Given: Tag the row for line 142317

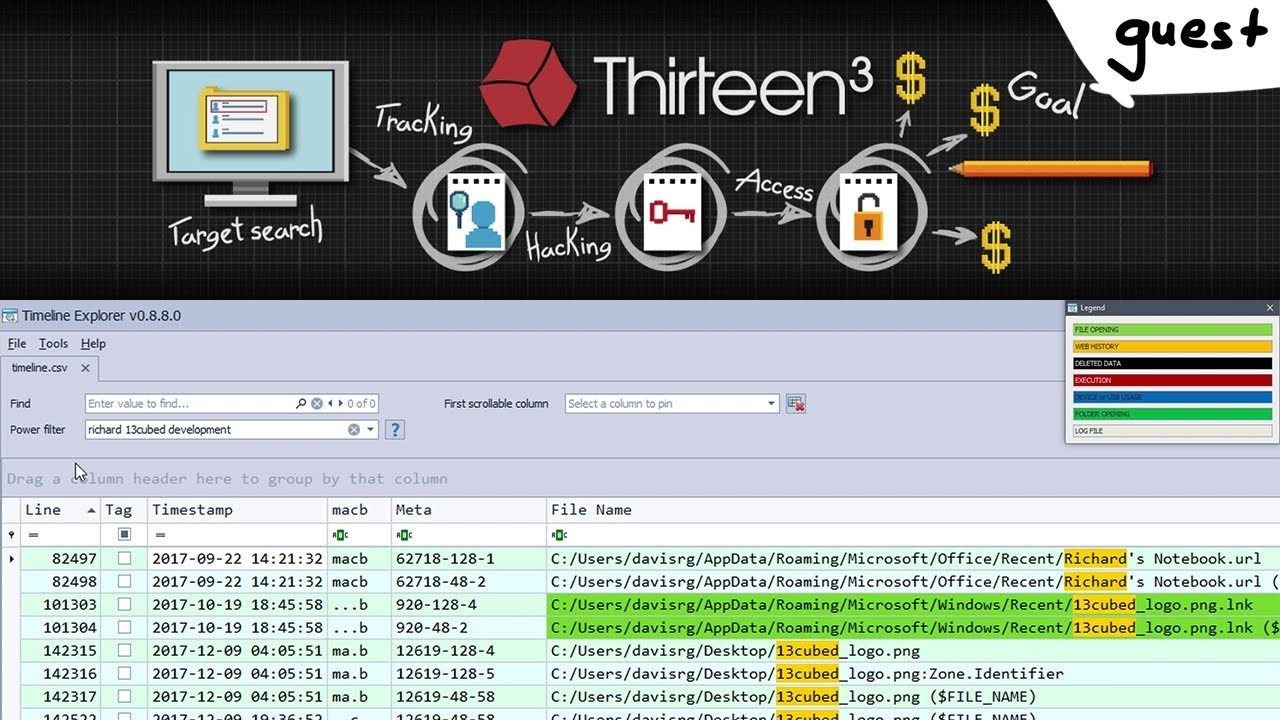Looking at the screenshot, I should (x=124, y=697).
